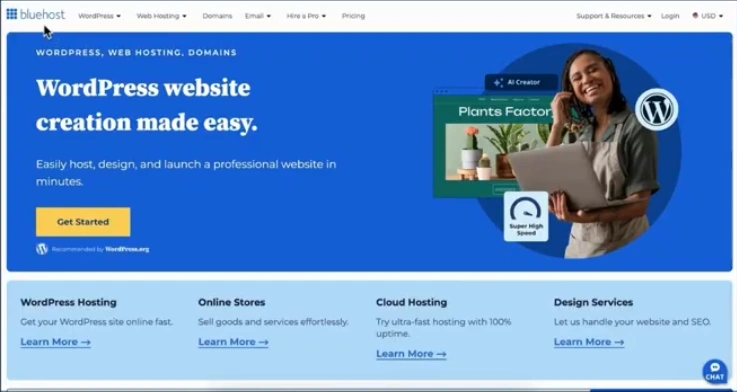
Task: Click the yellow Get Started button
Action: (x=83, y=222)
